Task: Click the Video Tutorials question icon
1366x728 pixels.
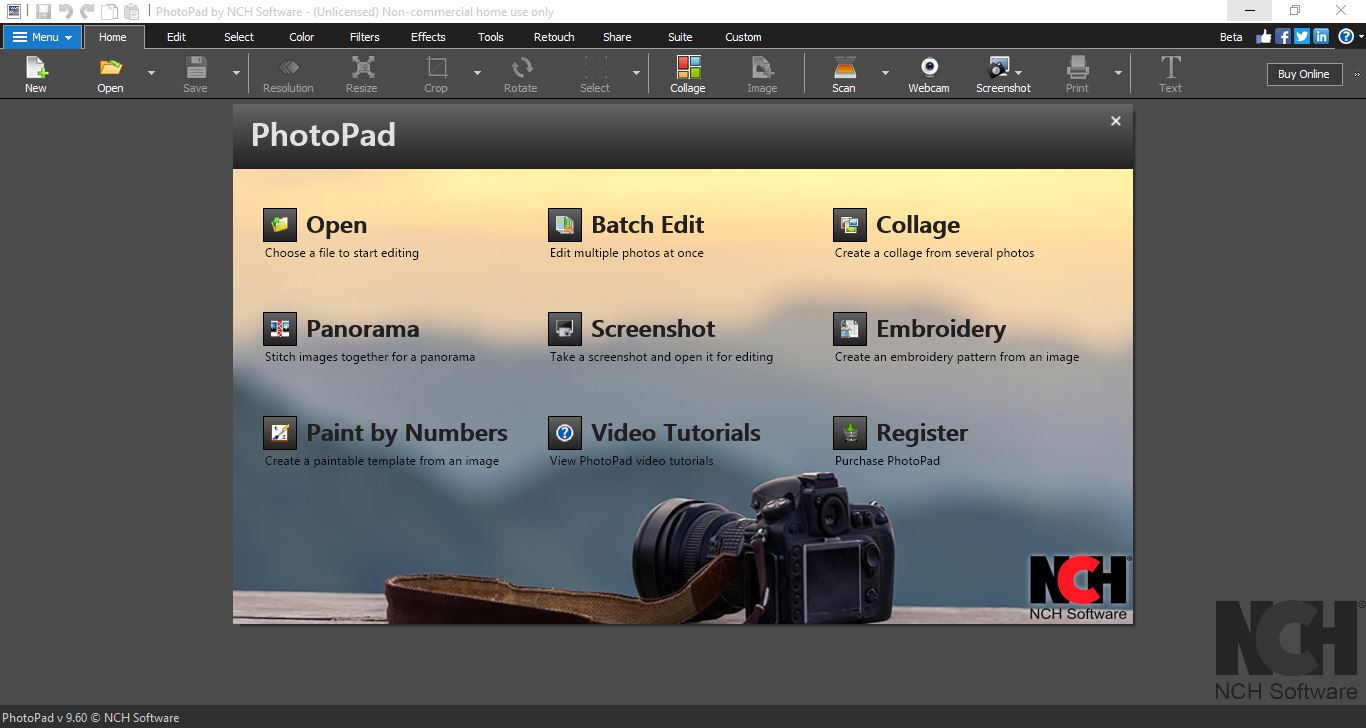Action: click(565, 433)
